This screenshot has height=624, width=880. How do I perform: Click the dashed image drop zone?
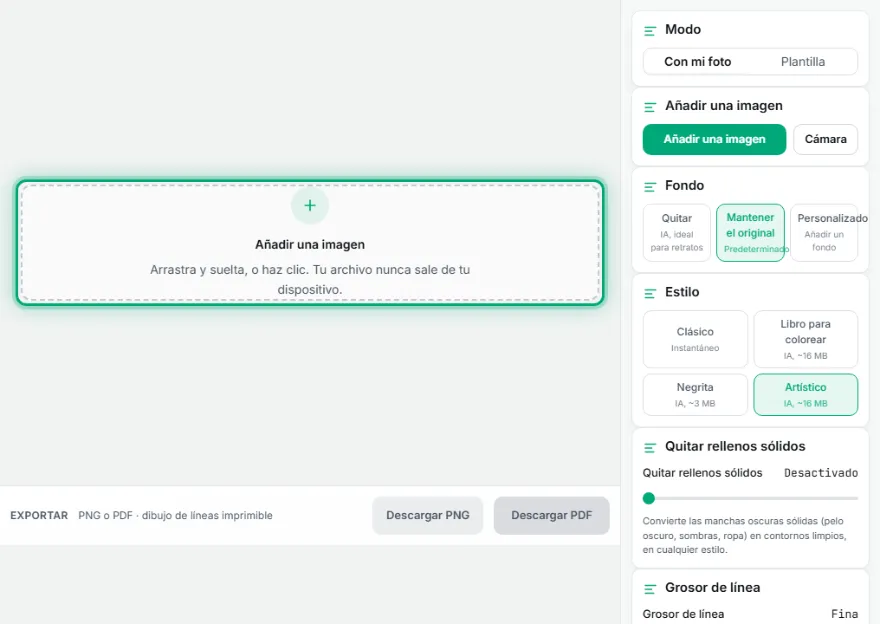tap(310, 242)
